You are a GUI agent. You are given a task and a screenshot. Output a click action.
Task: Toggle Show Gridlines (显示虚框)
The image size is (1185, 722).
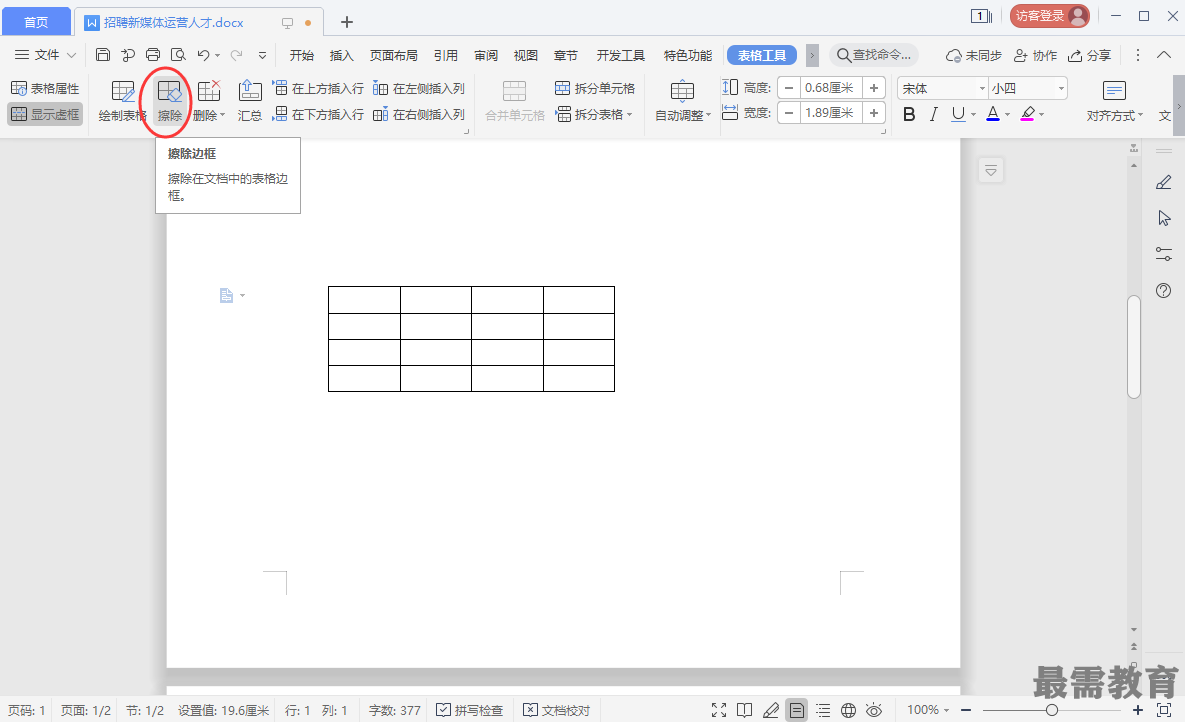(45, 114)
